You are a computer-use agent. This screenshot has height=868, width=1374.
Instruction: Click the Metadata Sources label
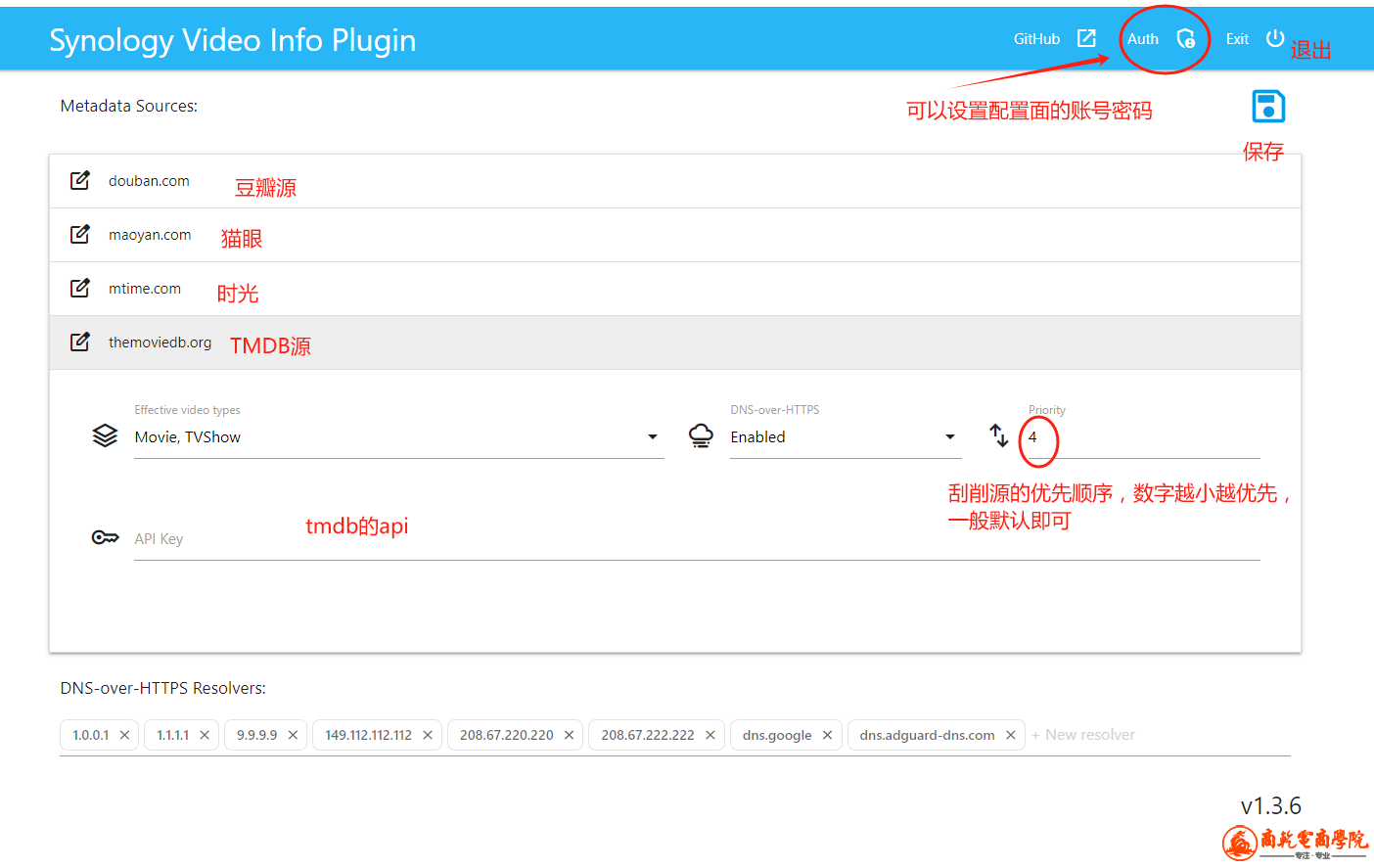129,106
